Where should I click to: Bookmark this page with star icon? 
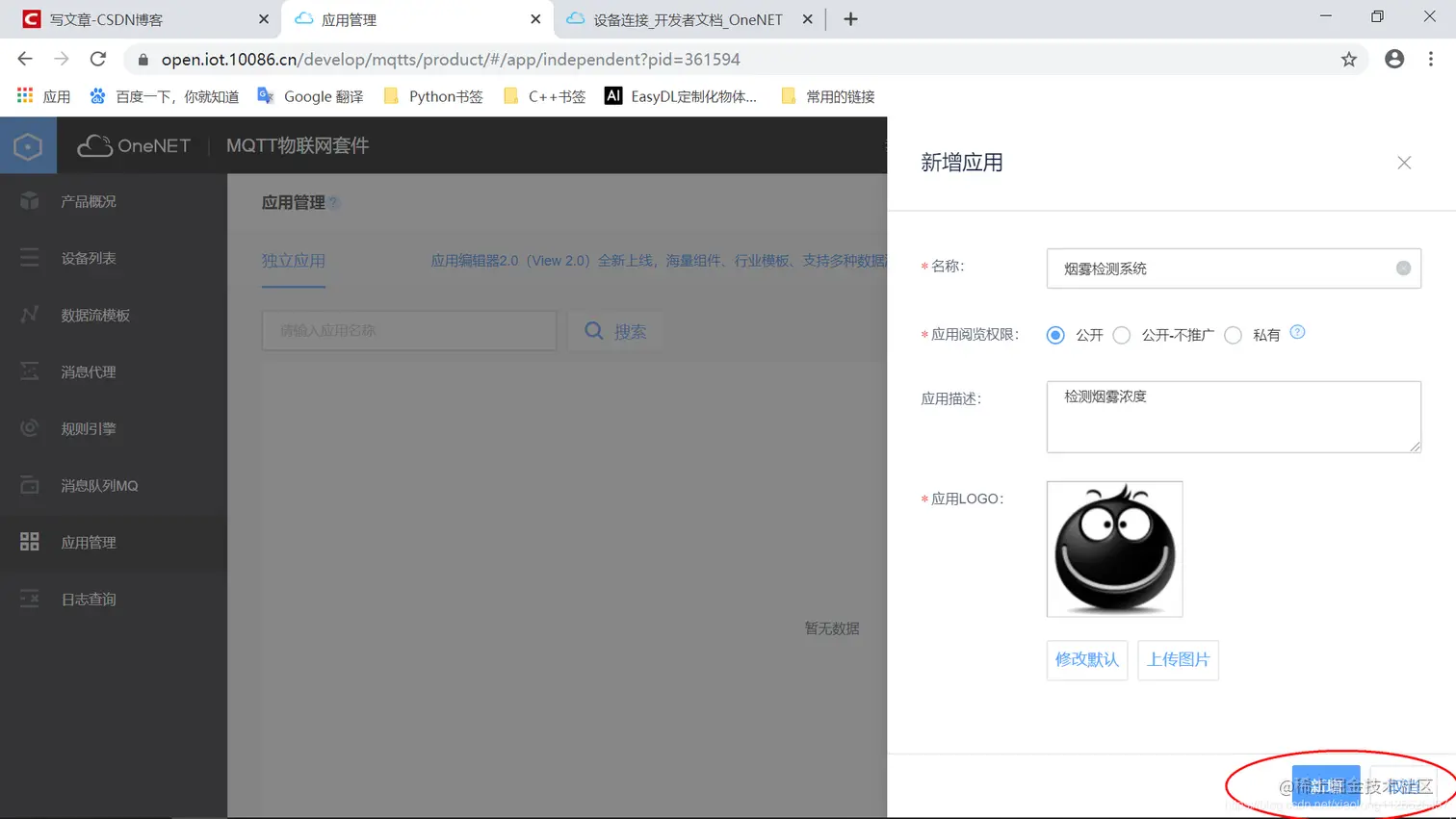[1349, 60]
